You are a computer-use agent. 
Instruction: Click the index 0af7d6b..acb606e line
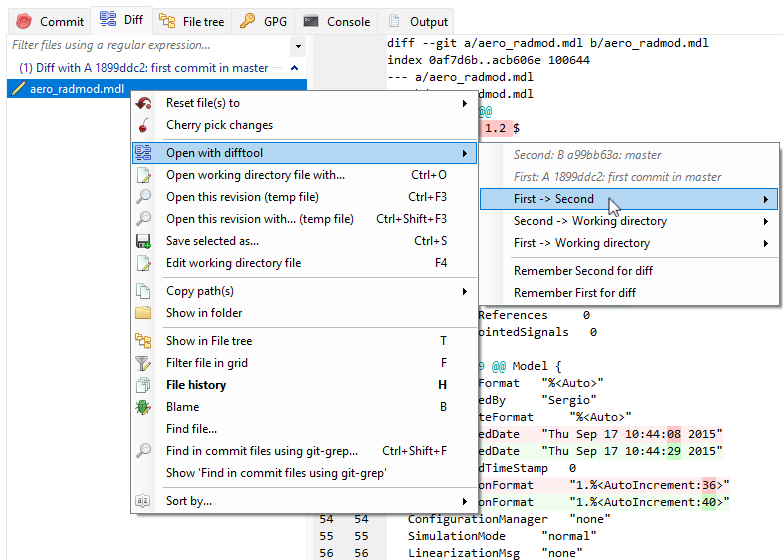point(488,60)
